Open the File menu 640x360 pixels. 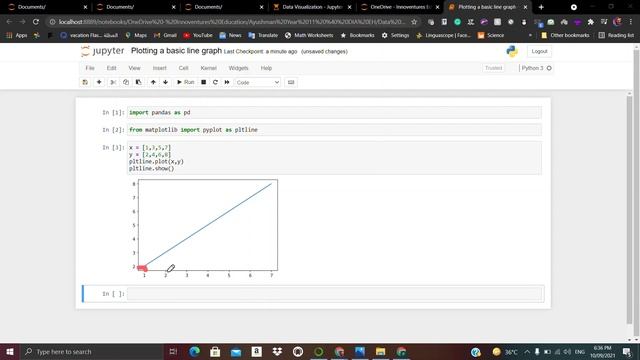[90, 68]
